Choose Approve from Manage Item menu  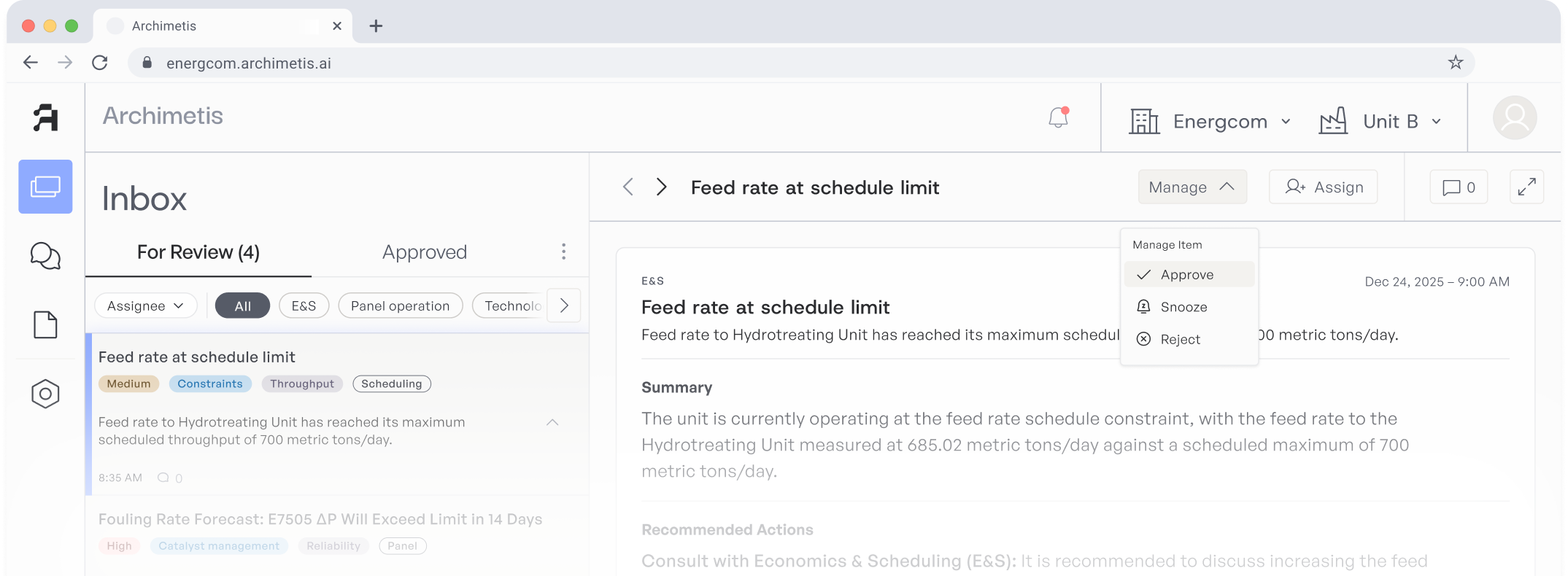[x=1189, y=274]
